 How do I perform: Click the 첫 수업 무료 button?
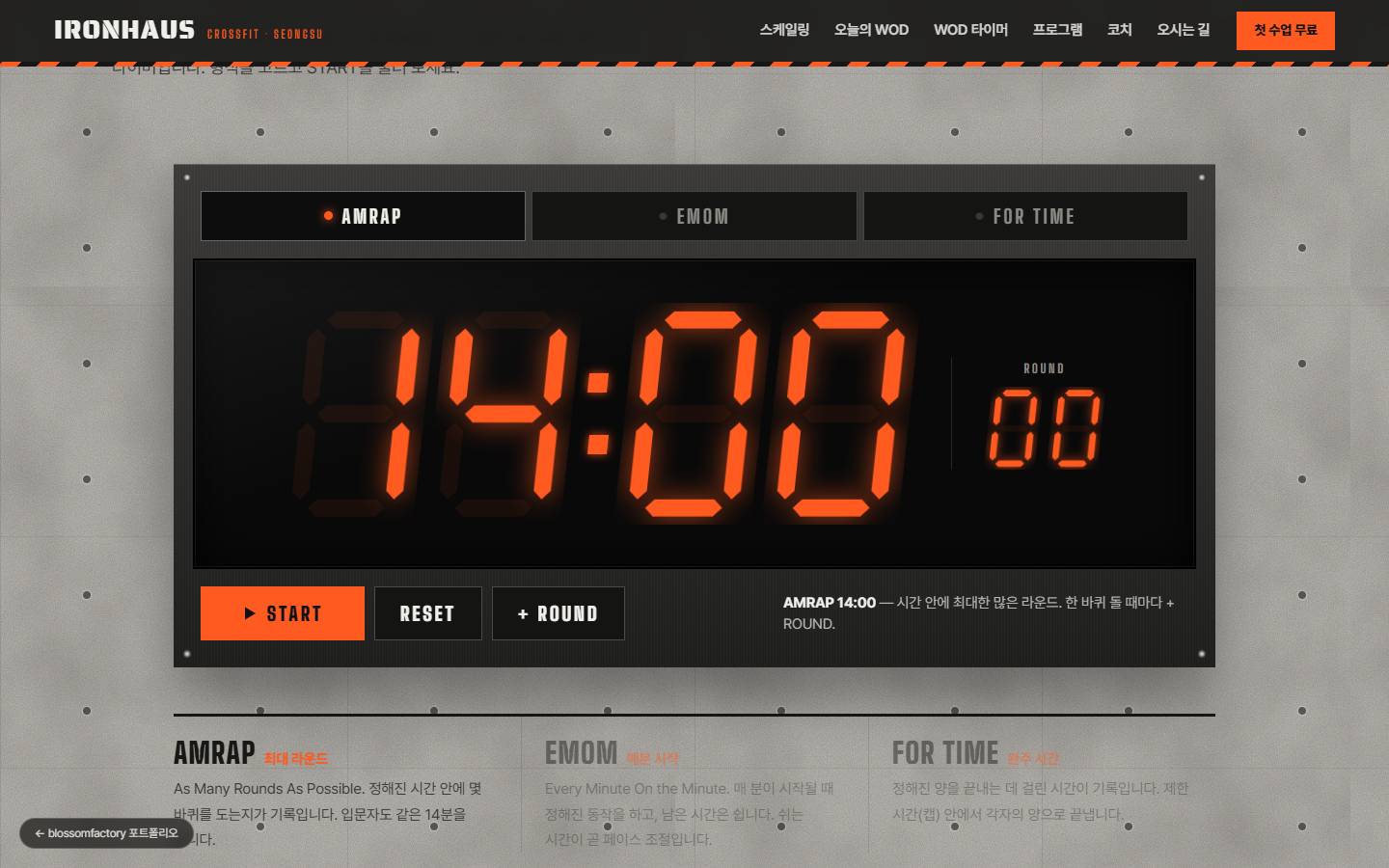tap(1286, 31)
